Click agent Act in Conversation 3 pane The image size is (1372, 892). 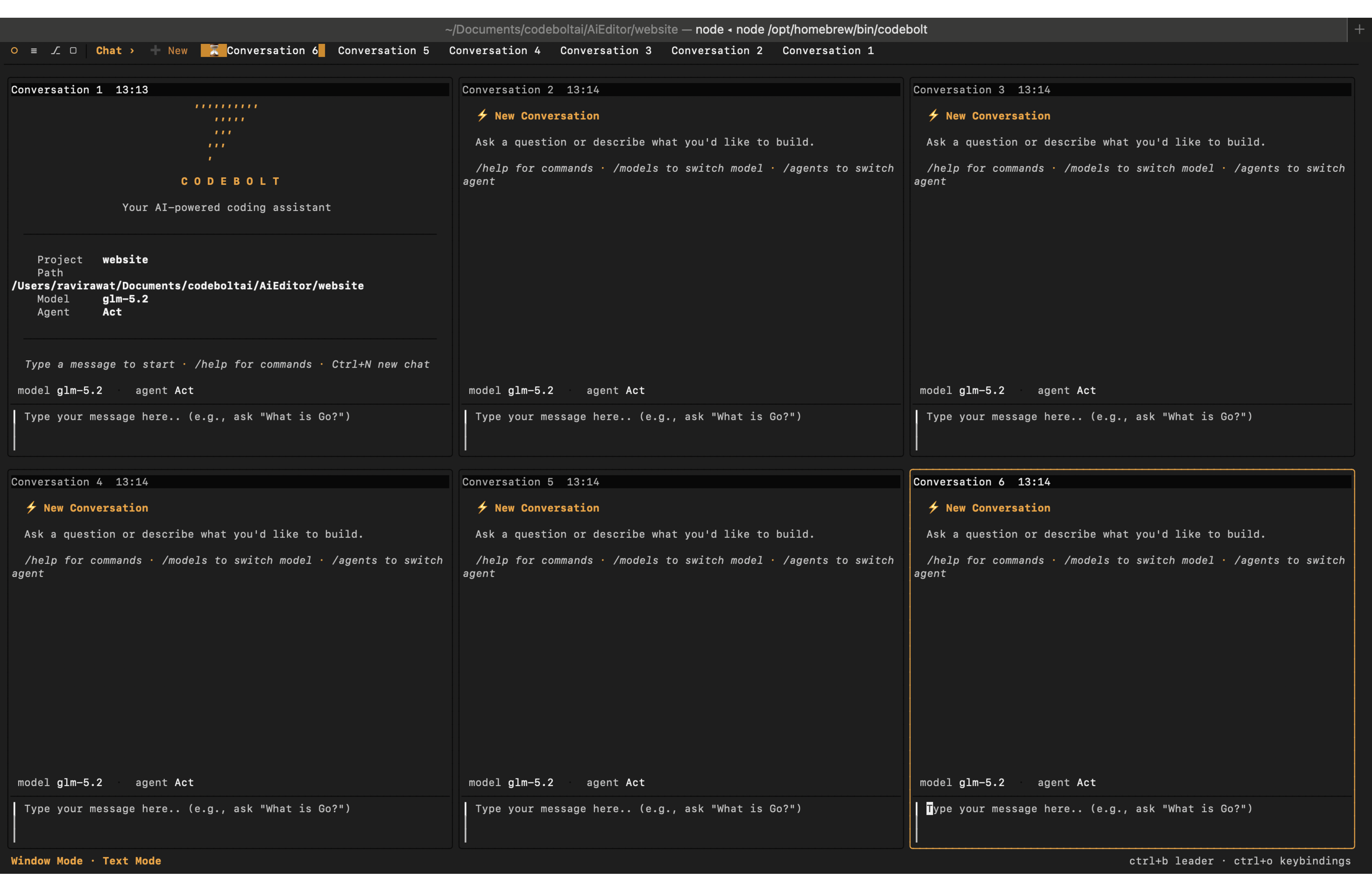(1067, 390)
